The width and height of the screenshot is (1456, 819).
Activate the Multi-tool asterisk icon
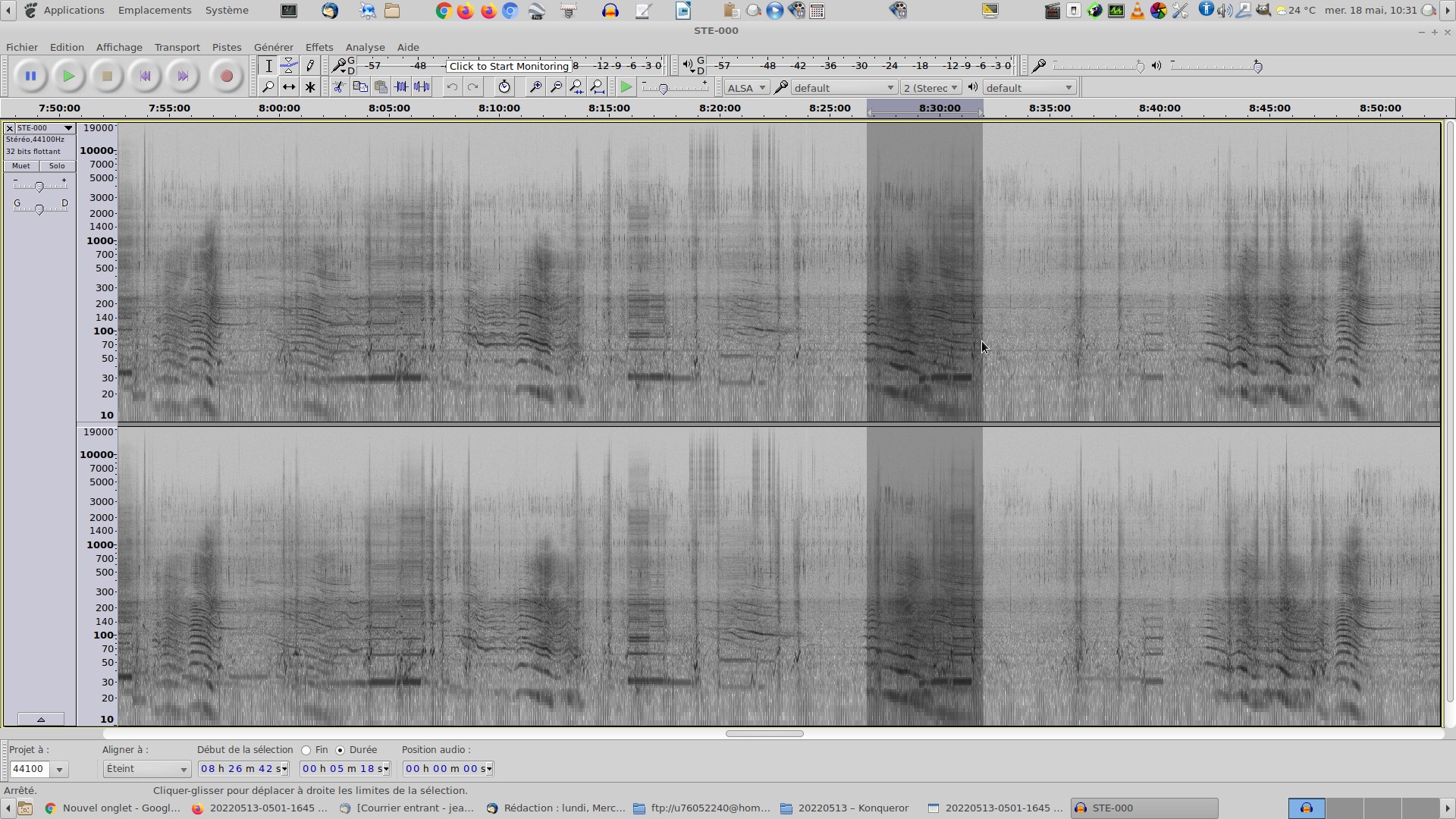(310, 87)
